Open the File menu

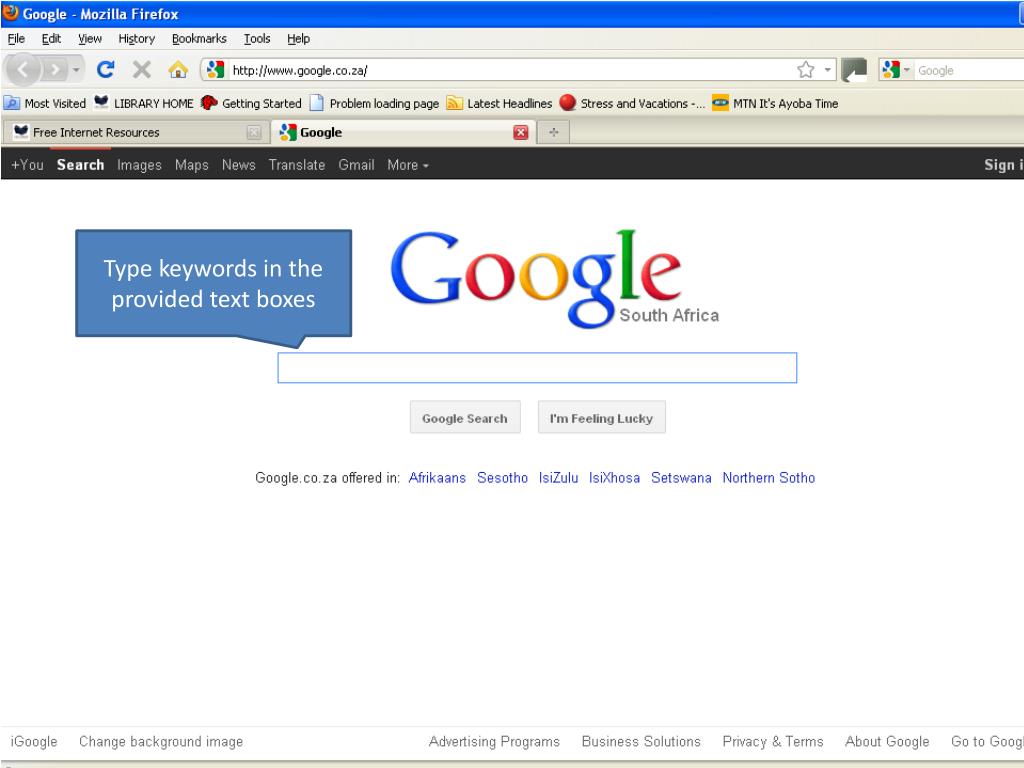[x=16, y=39]
